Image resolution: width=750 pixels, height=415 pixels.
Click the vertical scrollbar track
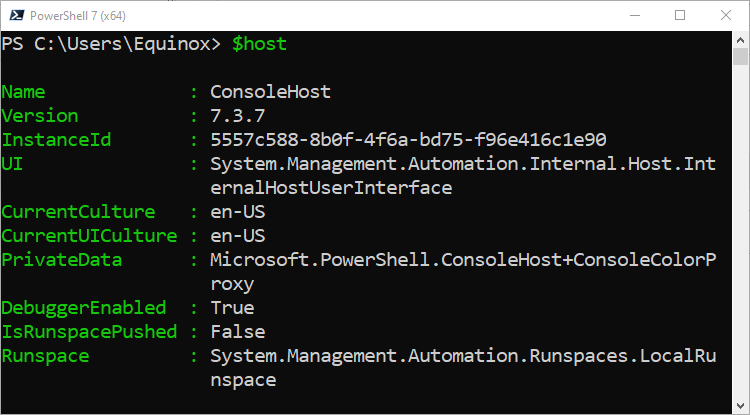[740, 250]
